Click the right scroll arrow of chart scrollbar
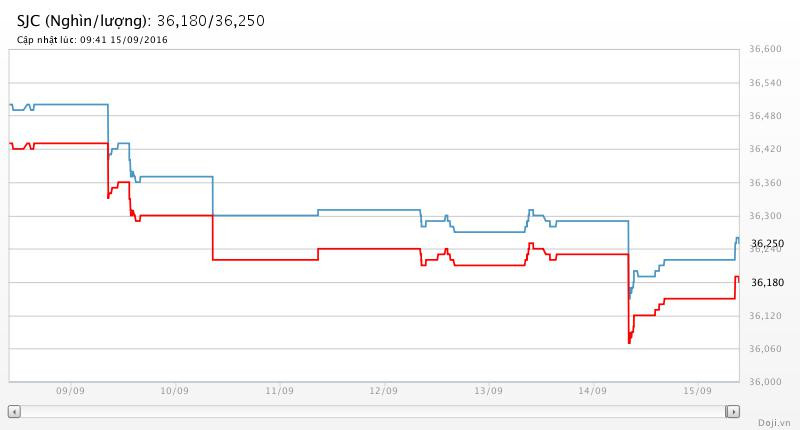Screen dimensions: 800x430 click(732, 411)
